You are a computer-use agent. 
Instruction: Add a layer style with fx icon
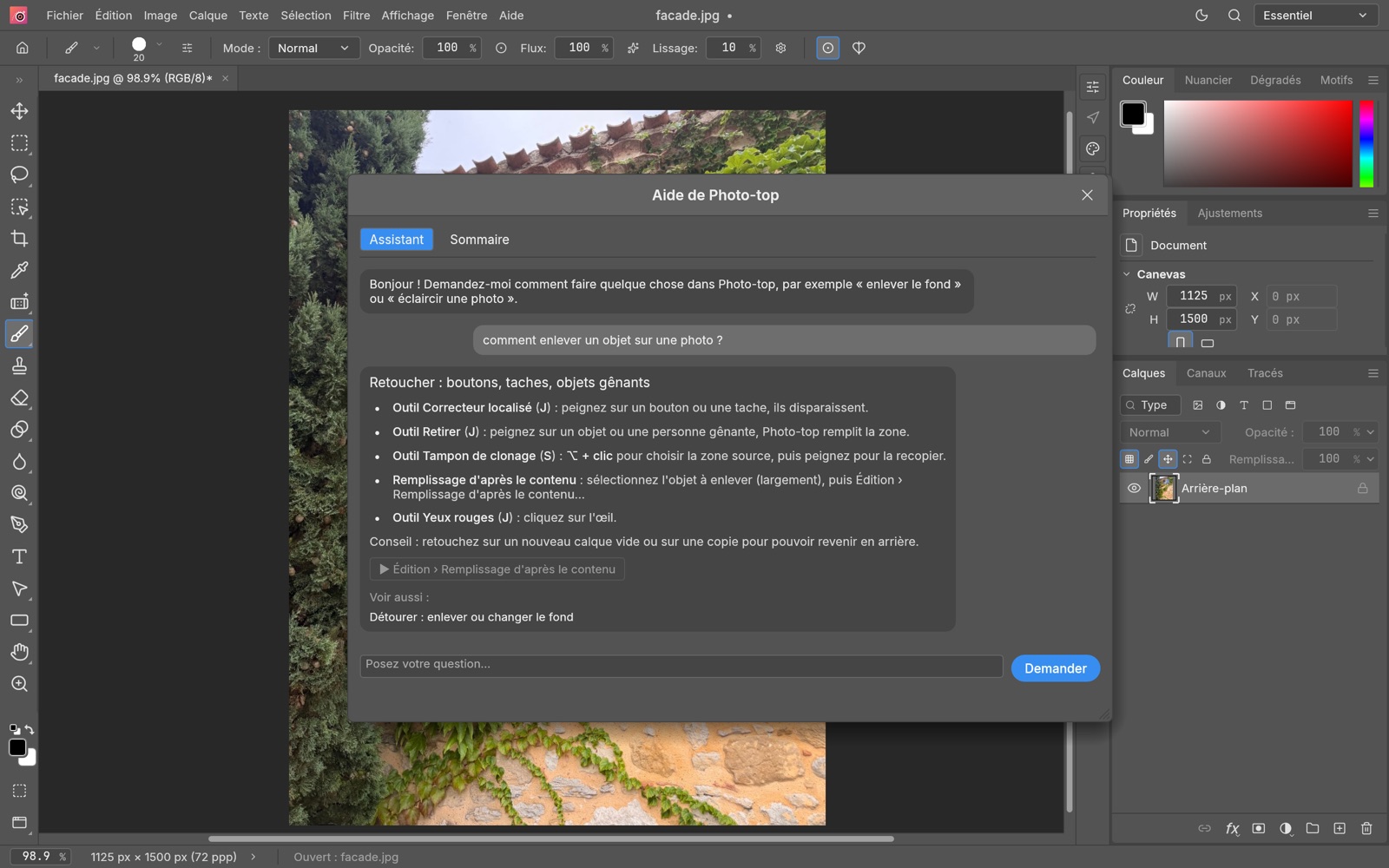pyautogui.click(x=1232, y=829)
